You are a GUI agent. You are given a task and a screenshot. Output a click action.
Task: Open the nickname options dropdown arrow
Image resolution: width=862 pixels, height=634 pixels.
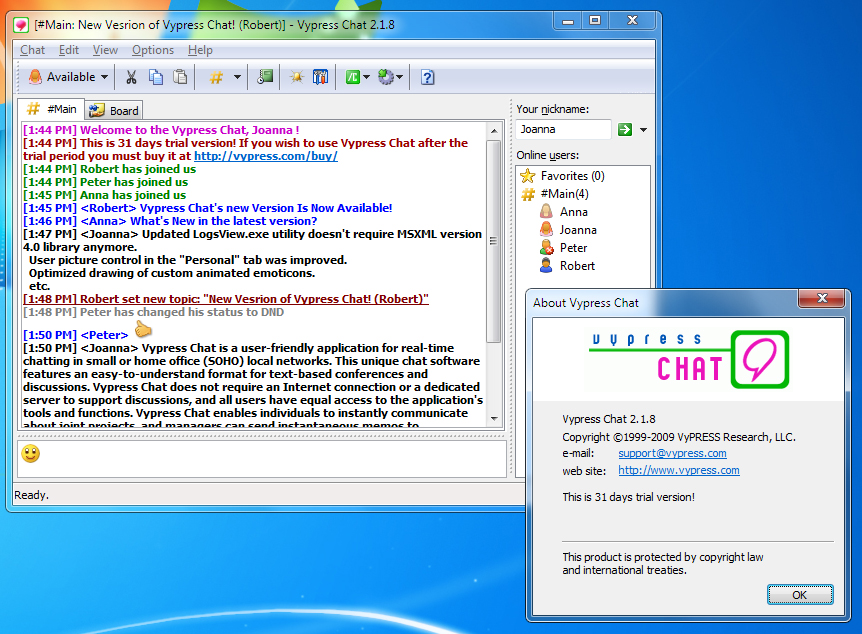click(643, 130)
